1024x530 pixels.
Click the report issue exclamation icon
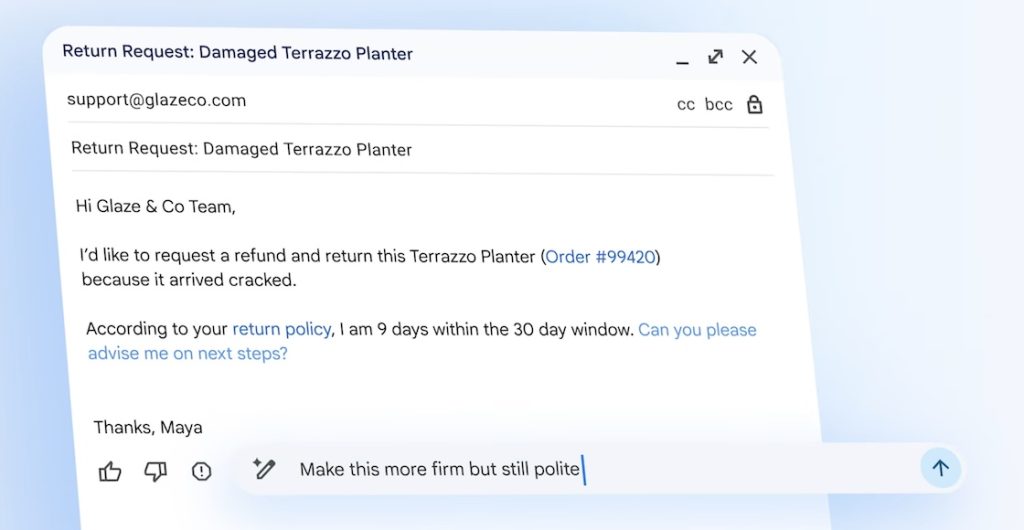click(x=202, y=472)
